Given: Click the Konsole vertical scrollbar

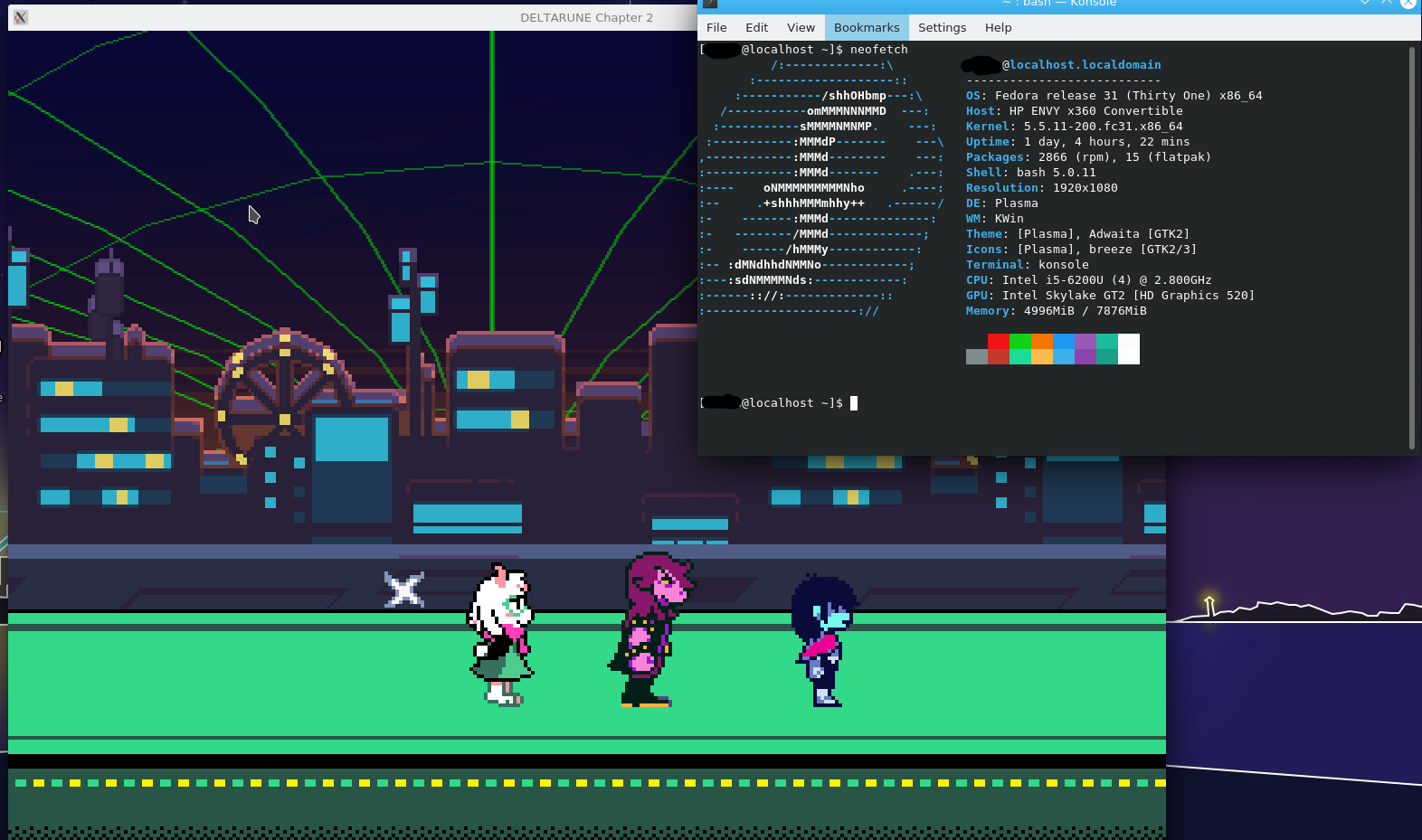Looking at the screenshot, I should (x=1411, y=247).
